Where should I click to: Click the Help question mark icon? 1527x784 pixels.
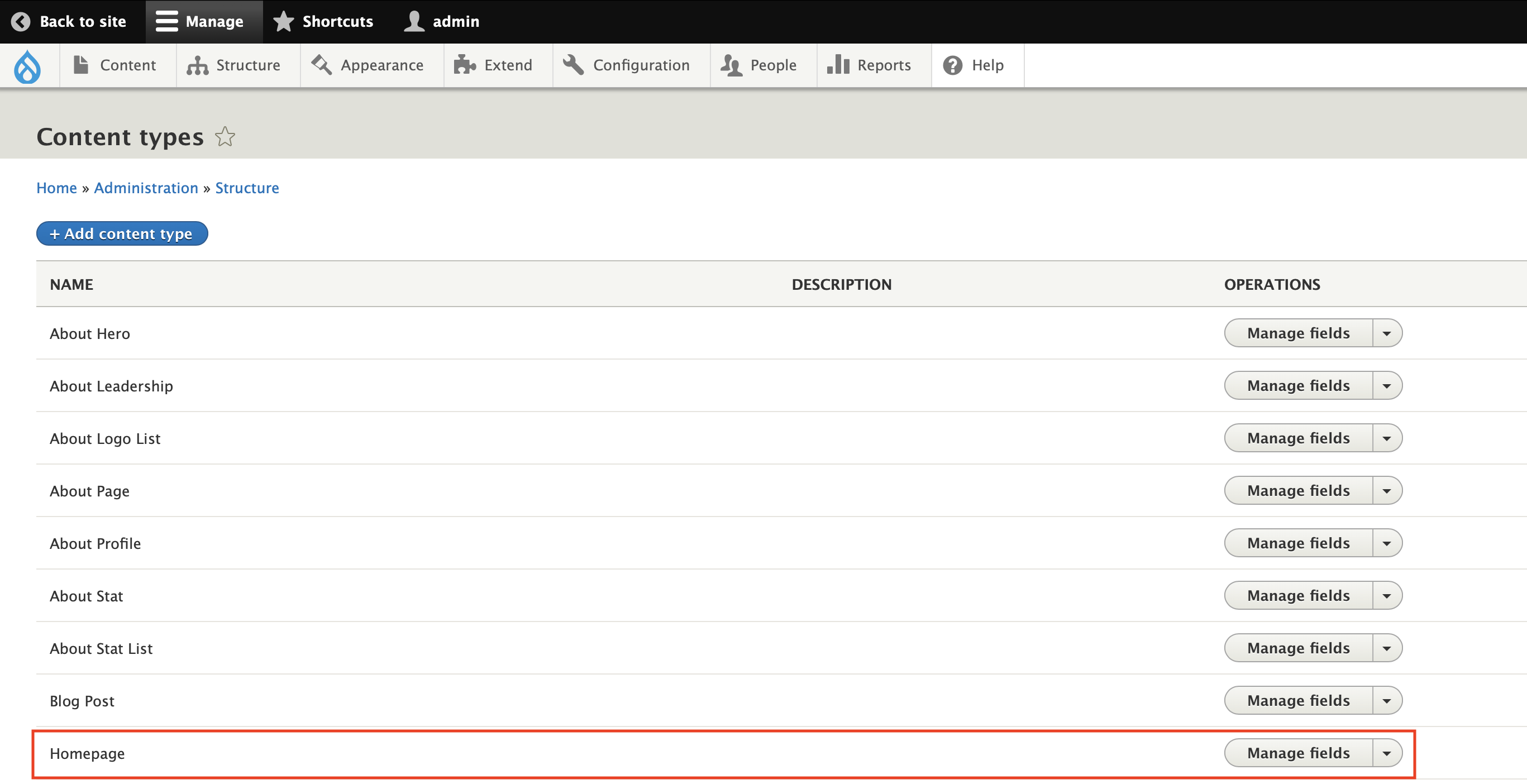(953, 65)
